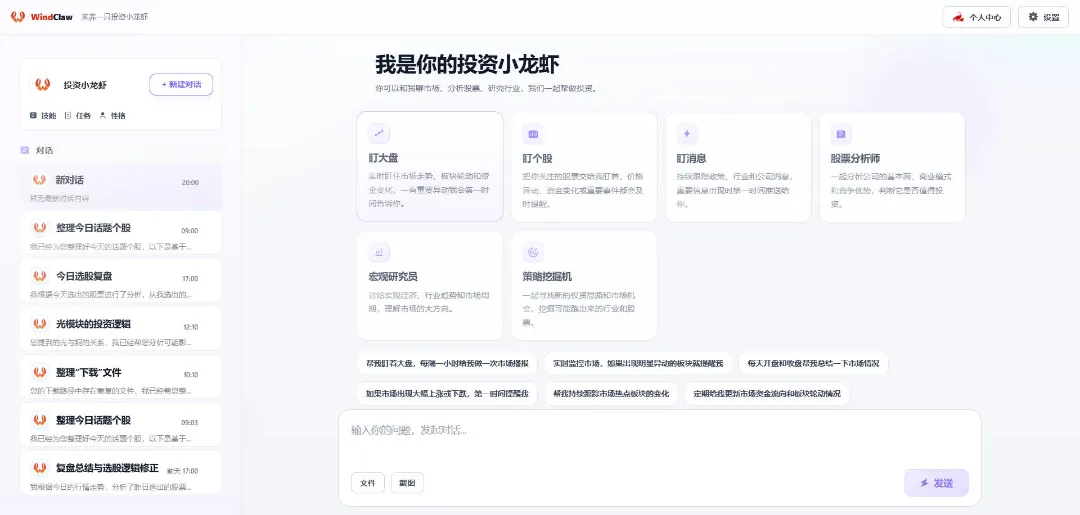Click avatar of 复盘总结与选股逻辑修正 row
Viewport: 1080px width, 515px height.
39,468
